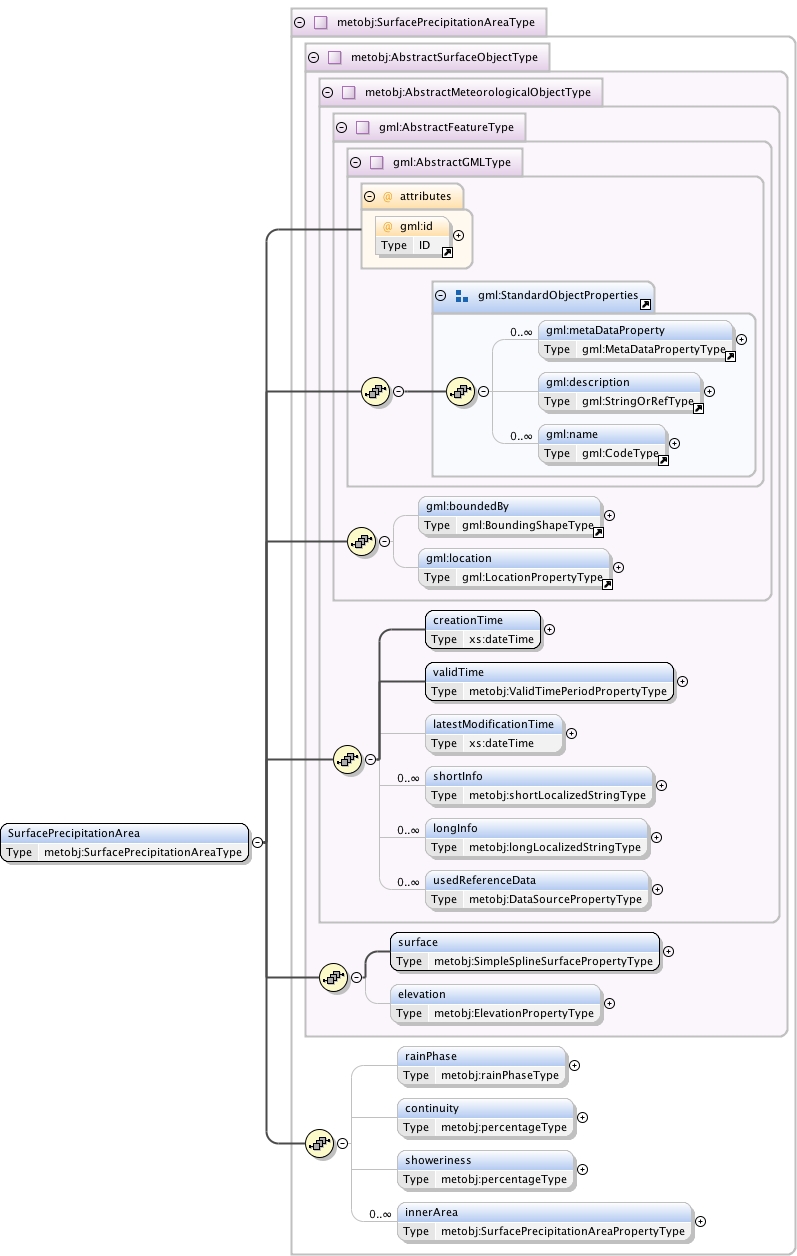Follow the reference arrow on gml:id

tap(447, 253)
